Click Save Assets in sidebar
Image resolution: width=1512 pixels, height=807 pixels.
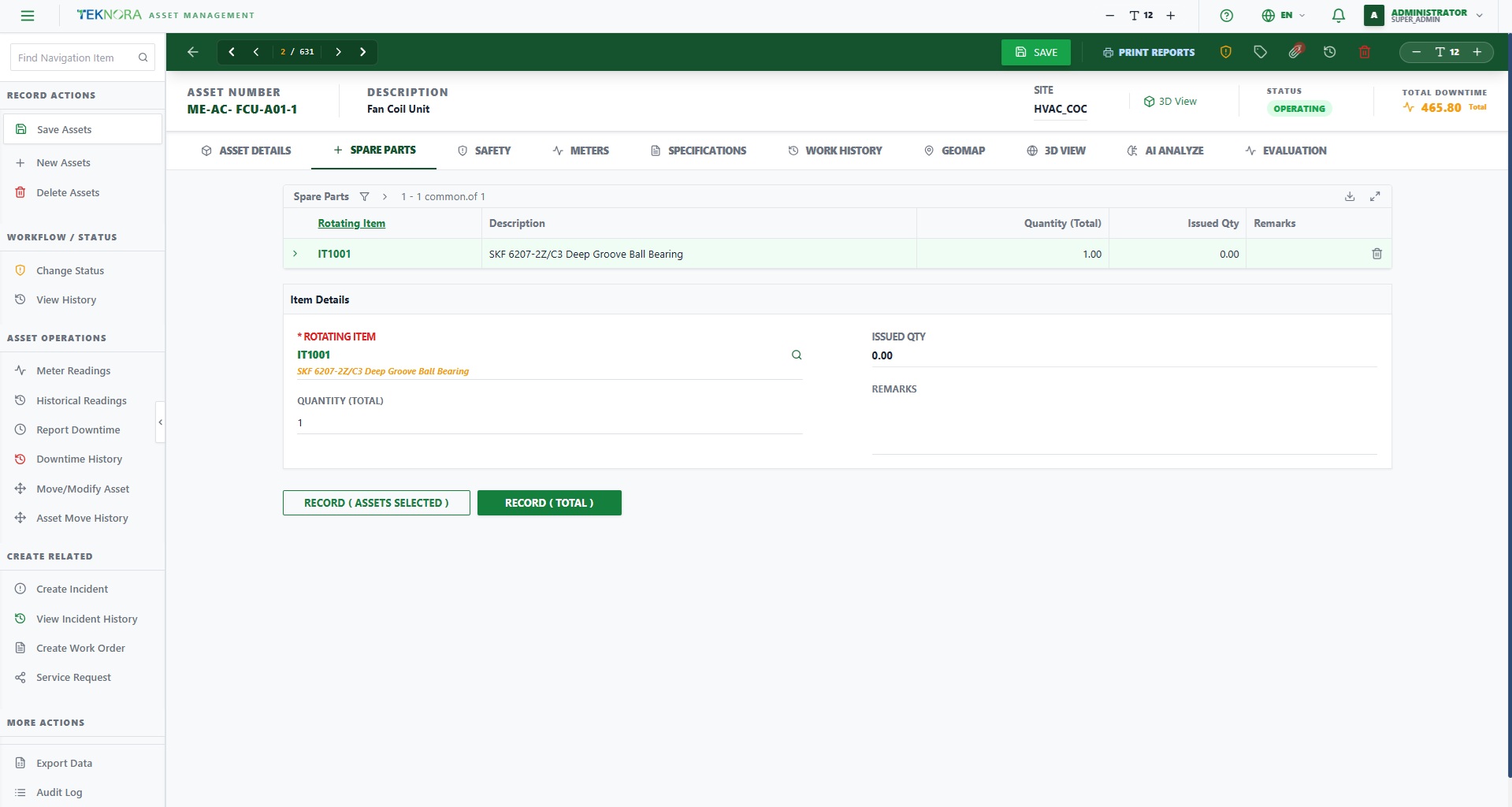tap(83, 129)
